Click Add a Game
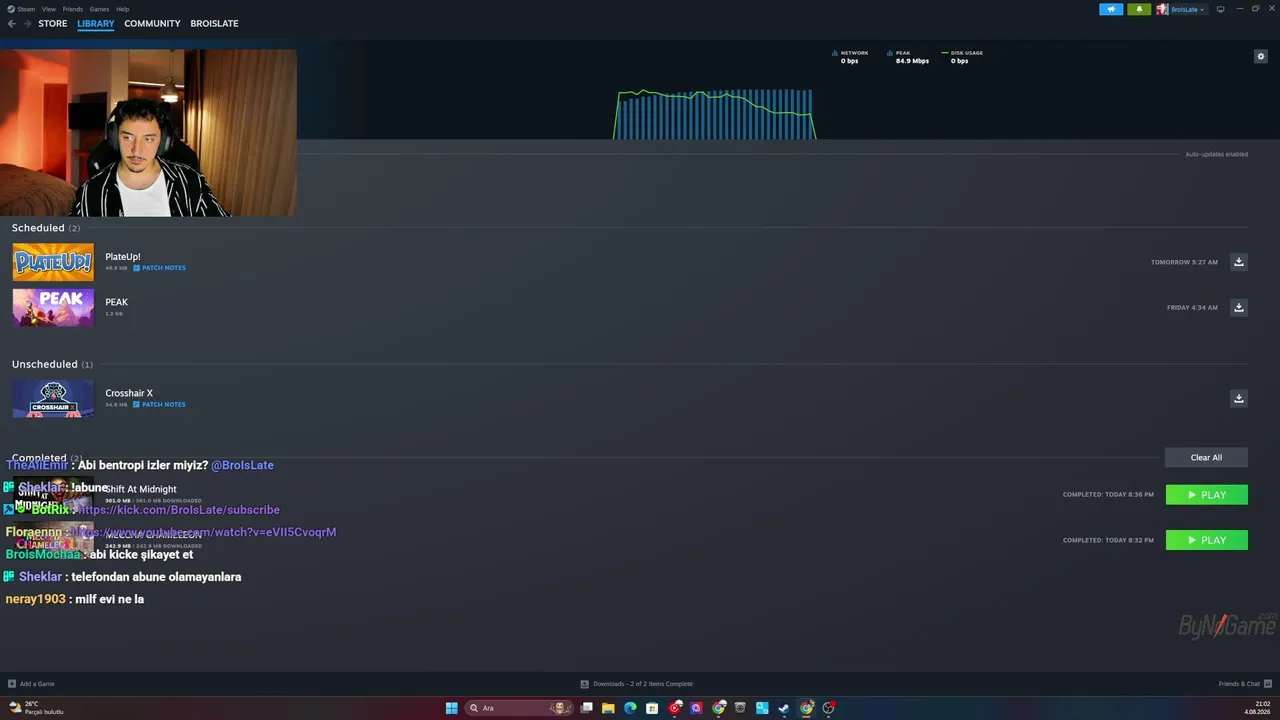 tap(31, 684)
